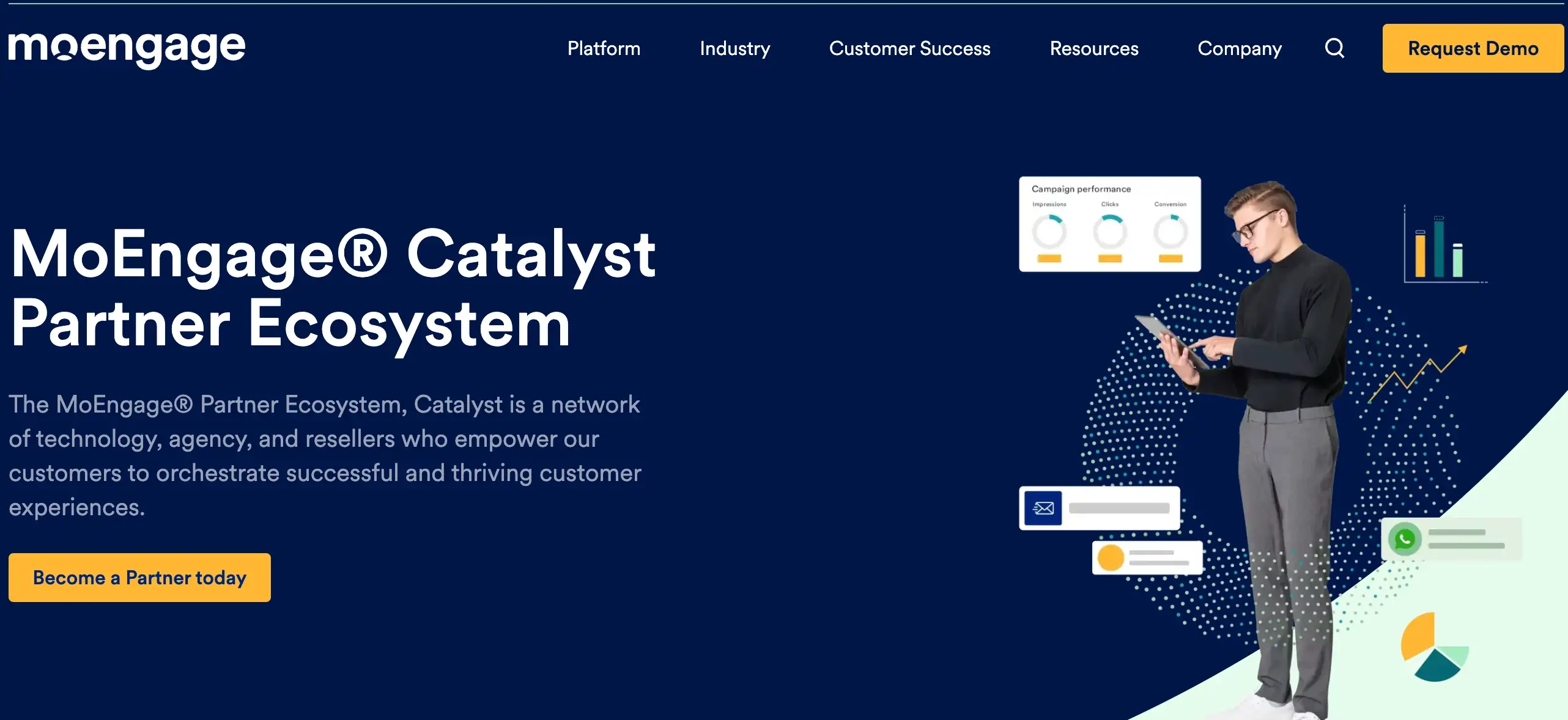Click the WhatsApp icon

pos(1404,539)
